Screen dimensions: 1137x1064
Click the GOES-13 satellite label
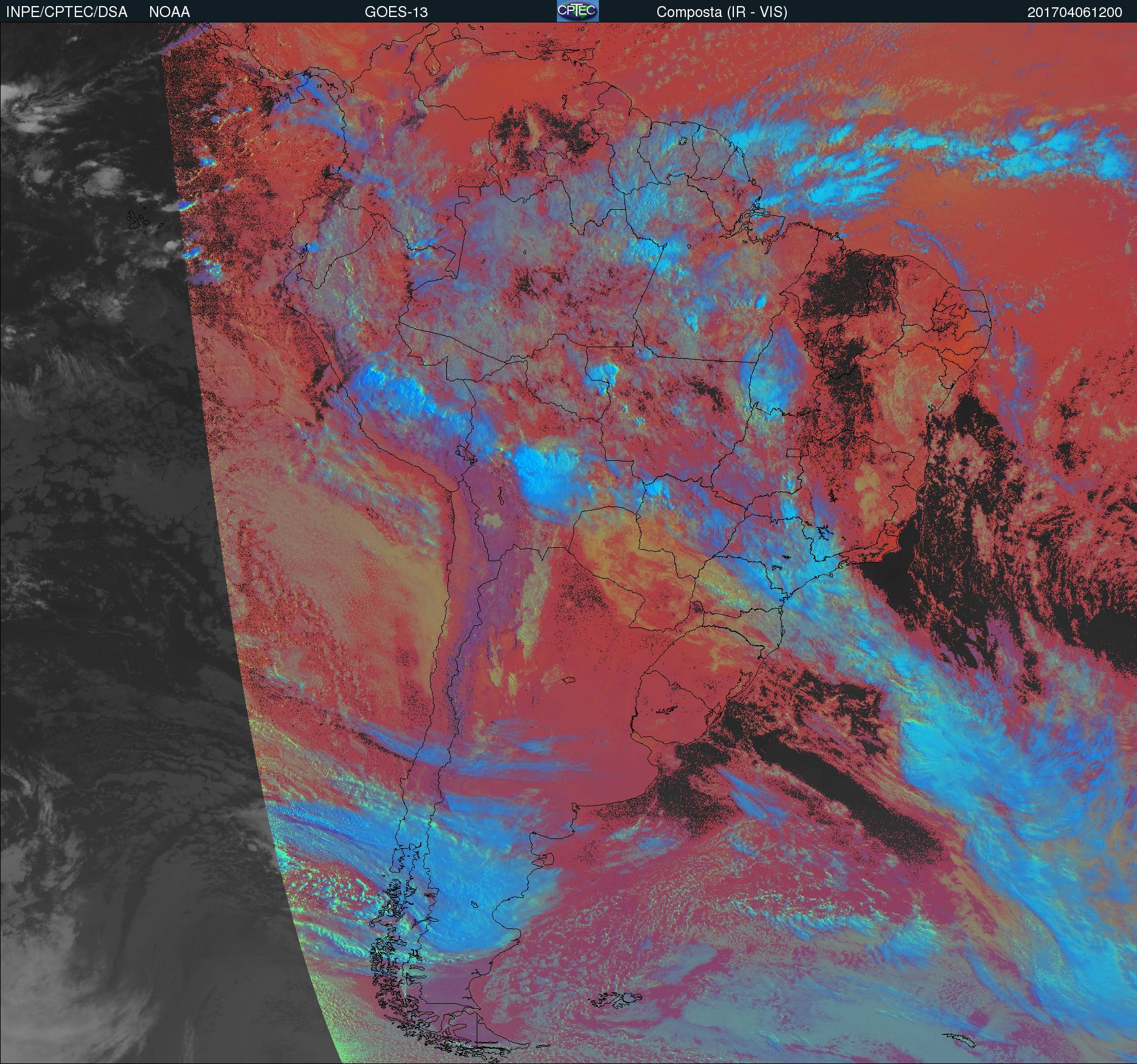396,12
